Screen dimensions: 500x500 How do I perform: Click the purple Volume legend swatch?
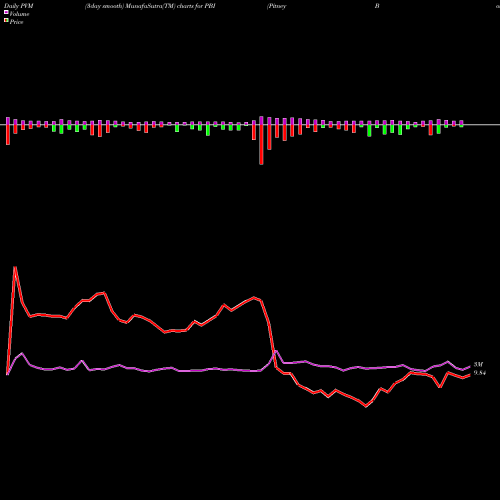click(6, 13)
